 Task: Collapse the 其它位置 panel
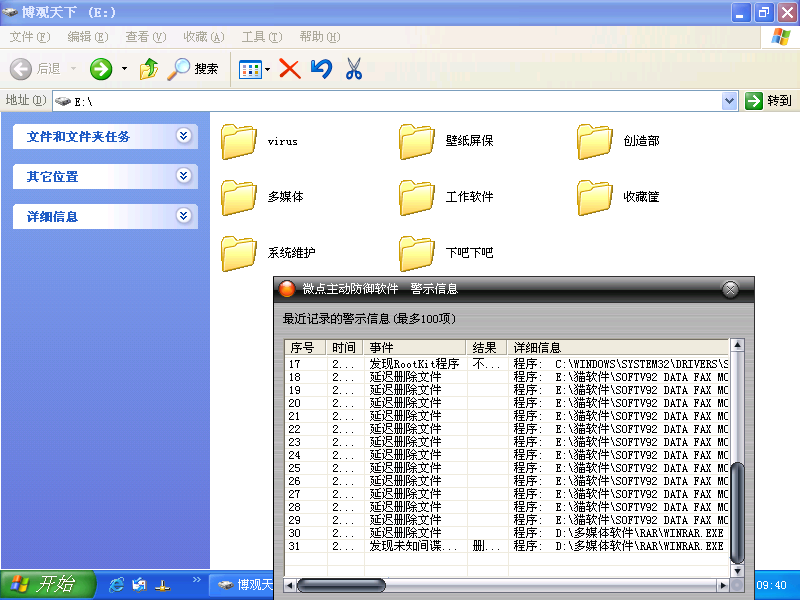[184, 176]
